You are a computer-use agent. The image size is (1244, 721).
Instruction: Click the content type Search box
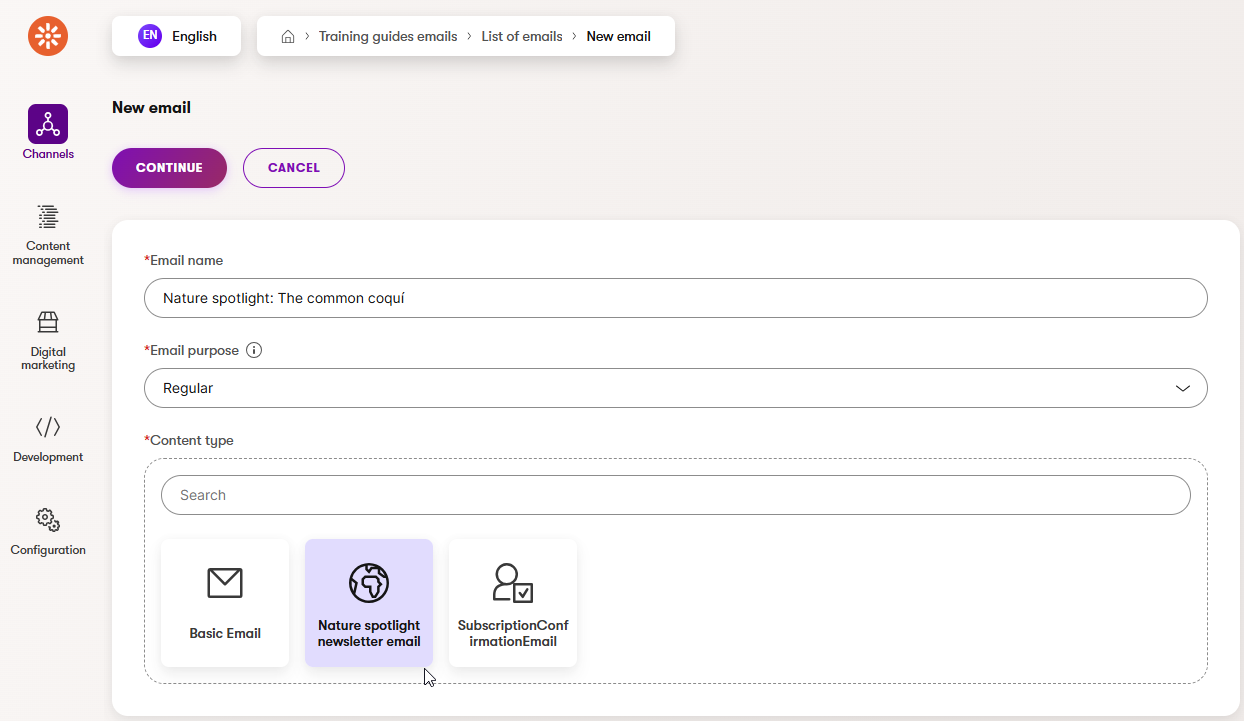675,495
